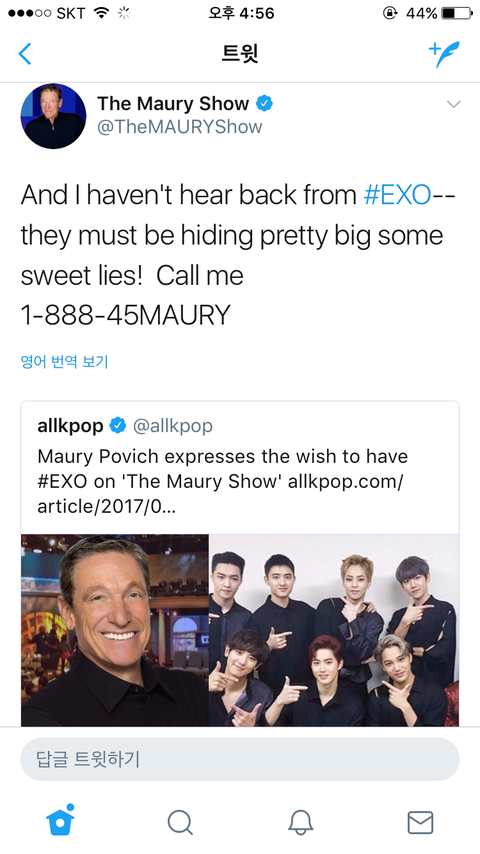
Task: Open The Maury Show profile picture
Action: (x=53, y=116)
